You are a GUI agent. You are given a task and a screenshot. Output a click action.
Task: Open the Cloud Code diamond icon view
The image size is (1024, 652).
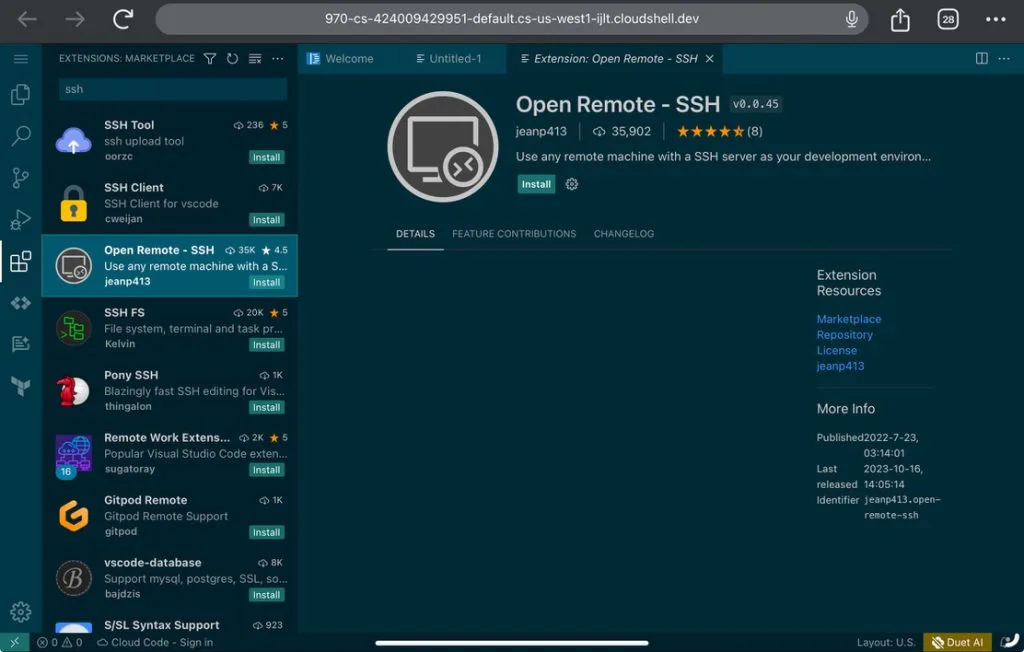tap(20, 303)
